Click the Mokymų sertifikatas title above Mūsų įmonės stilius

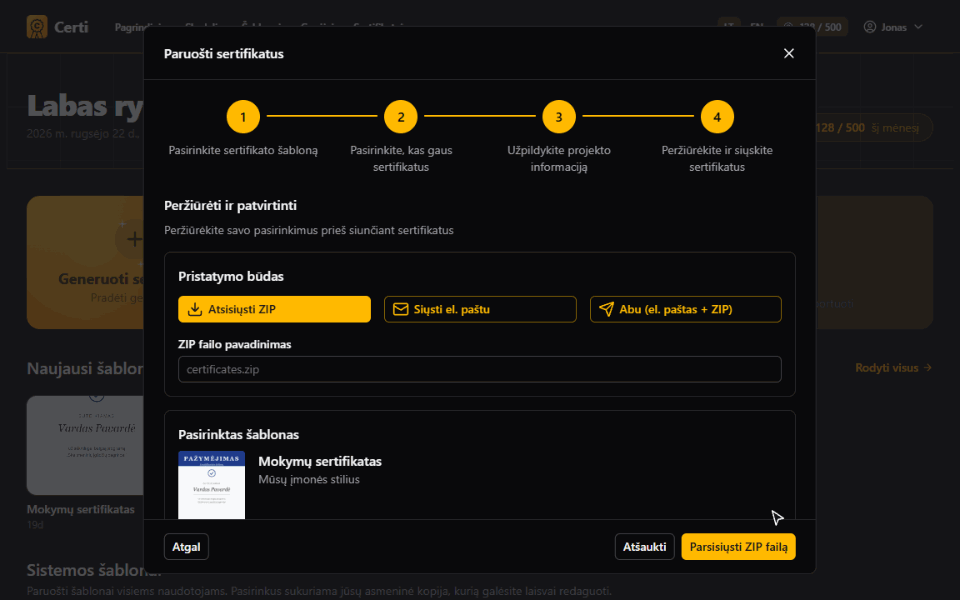tap(320, 462)
